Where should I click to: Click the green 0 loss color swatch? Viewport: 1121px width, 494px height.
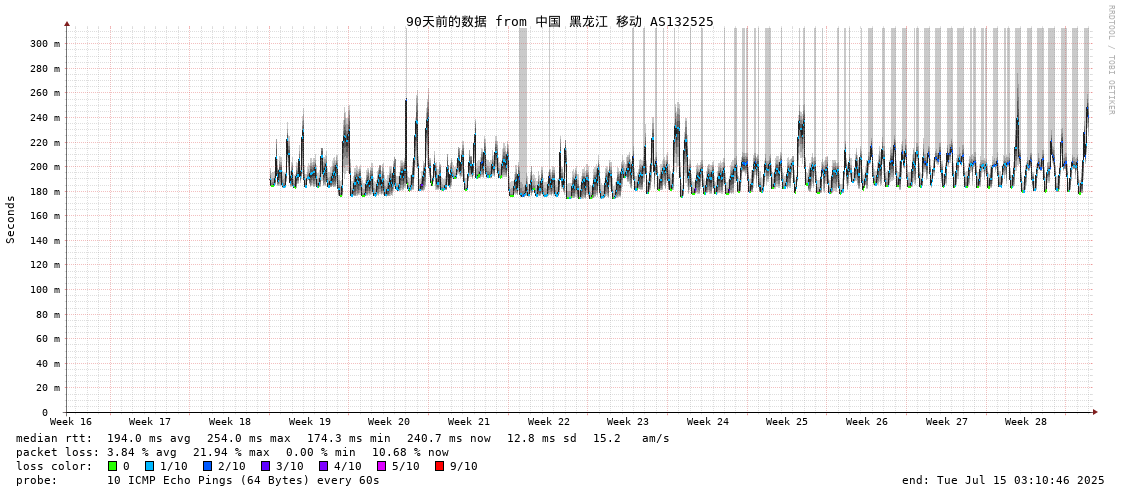(112, 466)
